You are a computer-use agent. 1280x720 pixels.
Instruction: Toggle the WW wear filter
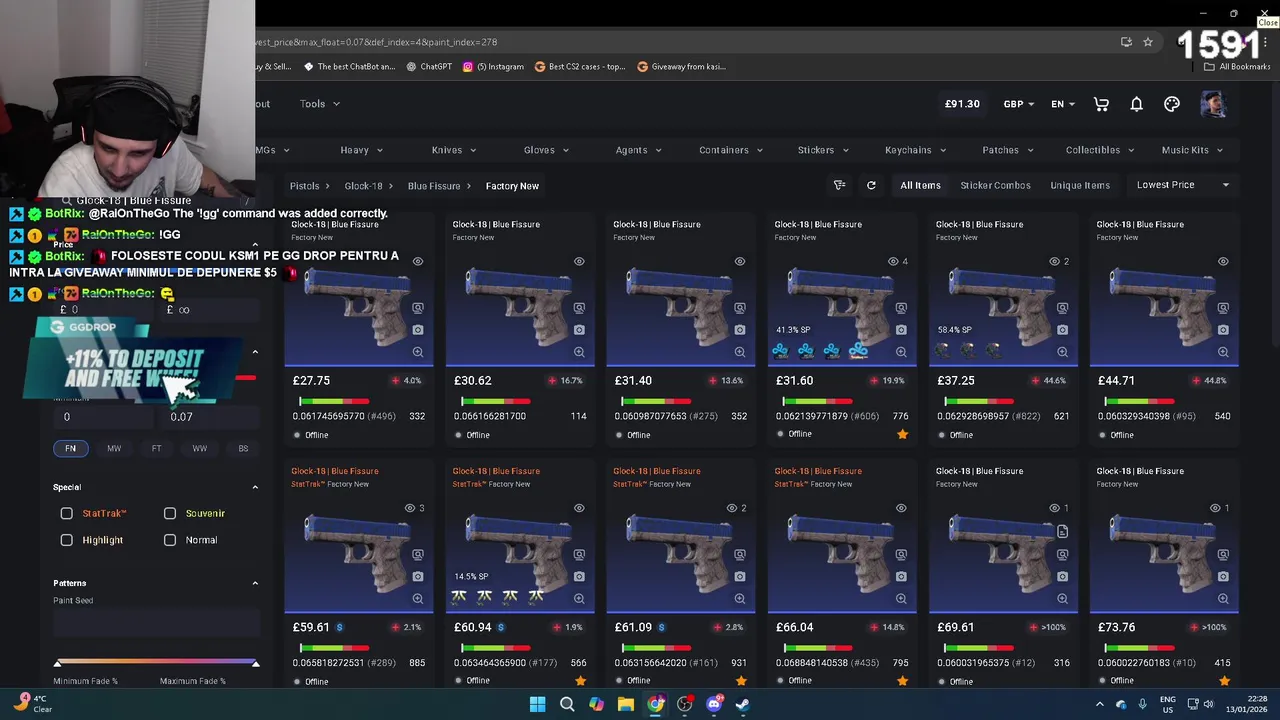click(x=200, y=448)
